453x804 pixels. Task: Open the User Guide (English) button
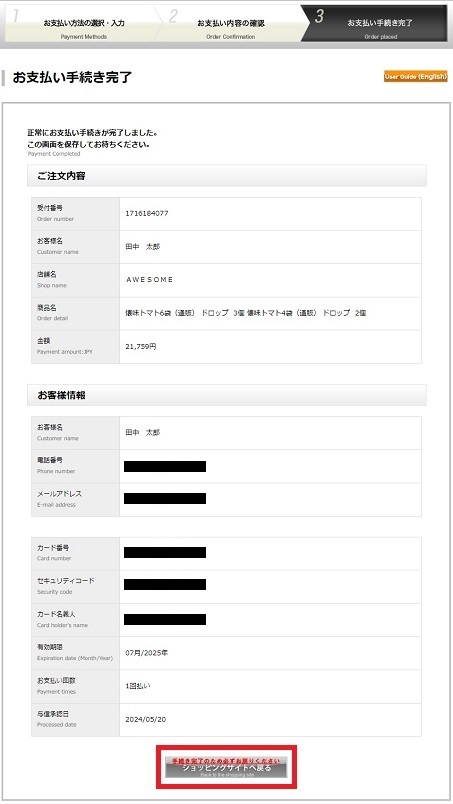pos(416,76)
